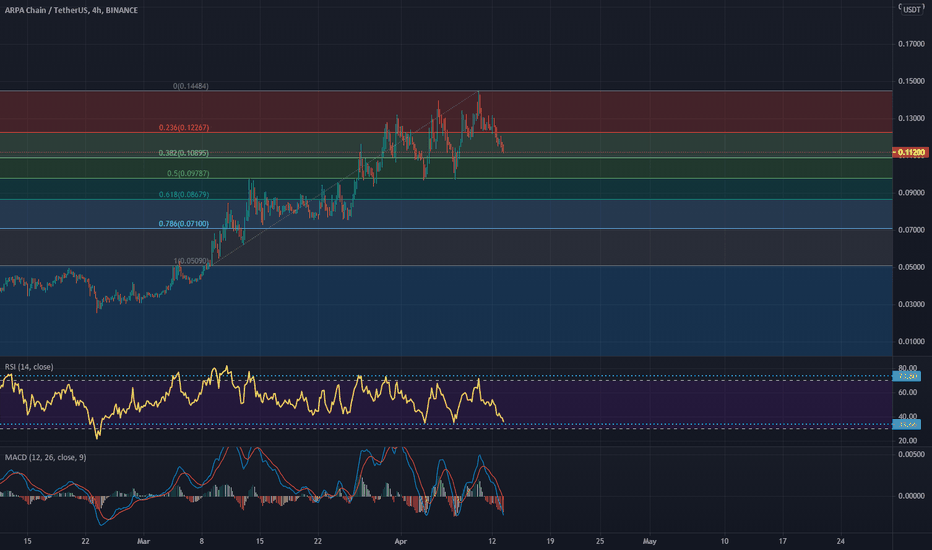The image size is (932, 550).
Task: Click the 24 date label after May
Action: click(x=840, y=541)
